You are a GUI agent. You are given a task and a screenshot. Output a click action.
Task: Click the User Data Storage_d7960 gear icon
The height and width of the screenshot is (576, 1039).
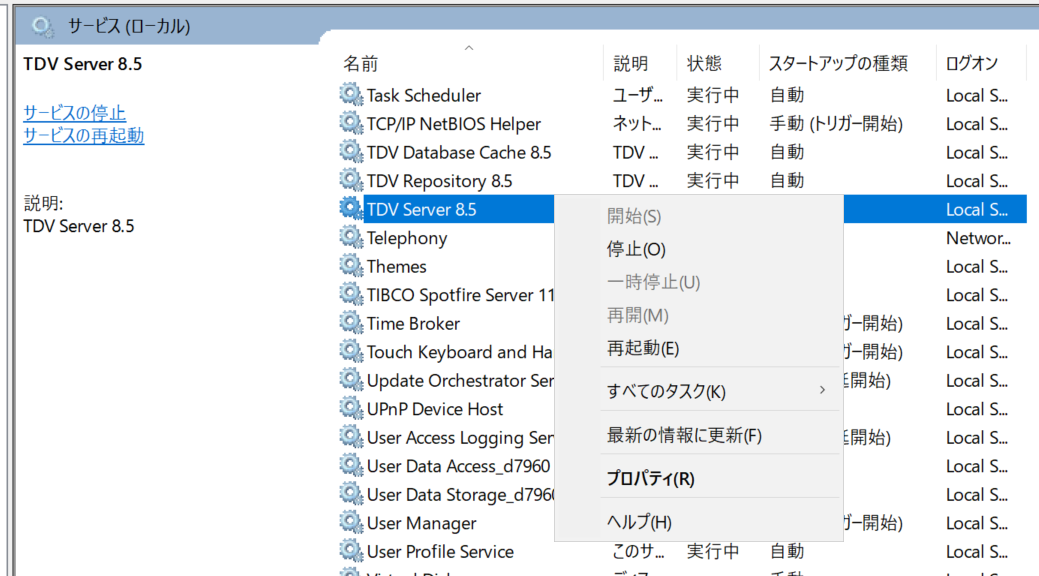[351, 494]
